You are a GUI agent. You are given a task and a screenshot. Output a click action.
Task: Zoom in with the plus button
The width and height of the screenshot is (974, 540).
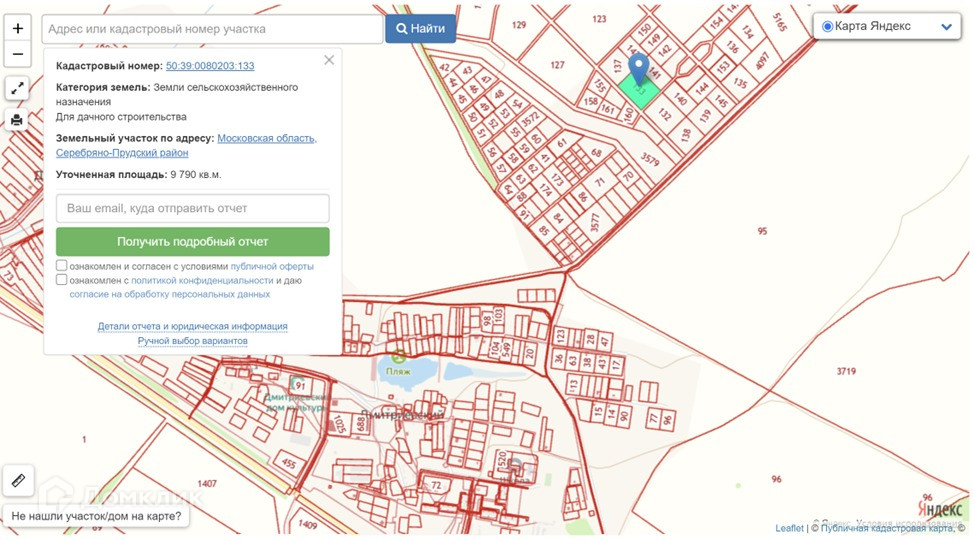pos(17,29)
